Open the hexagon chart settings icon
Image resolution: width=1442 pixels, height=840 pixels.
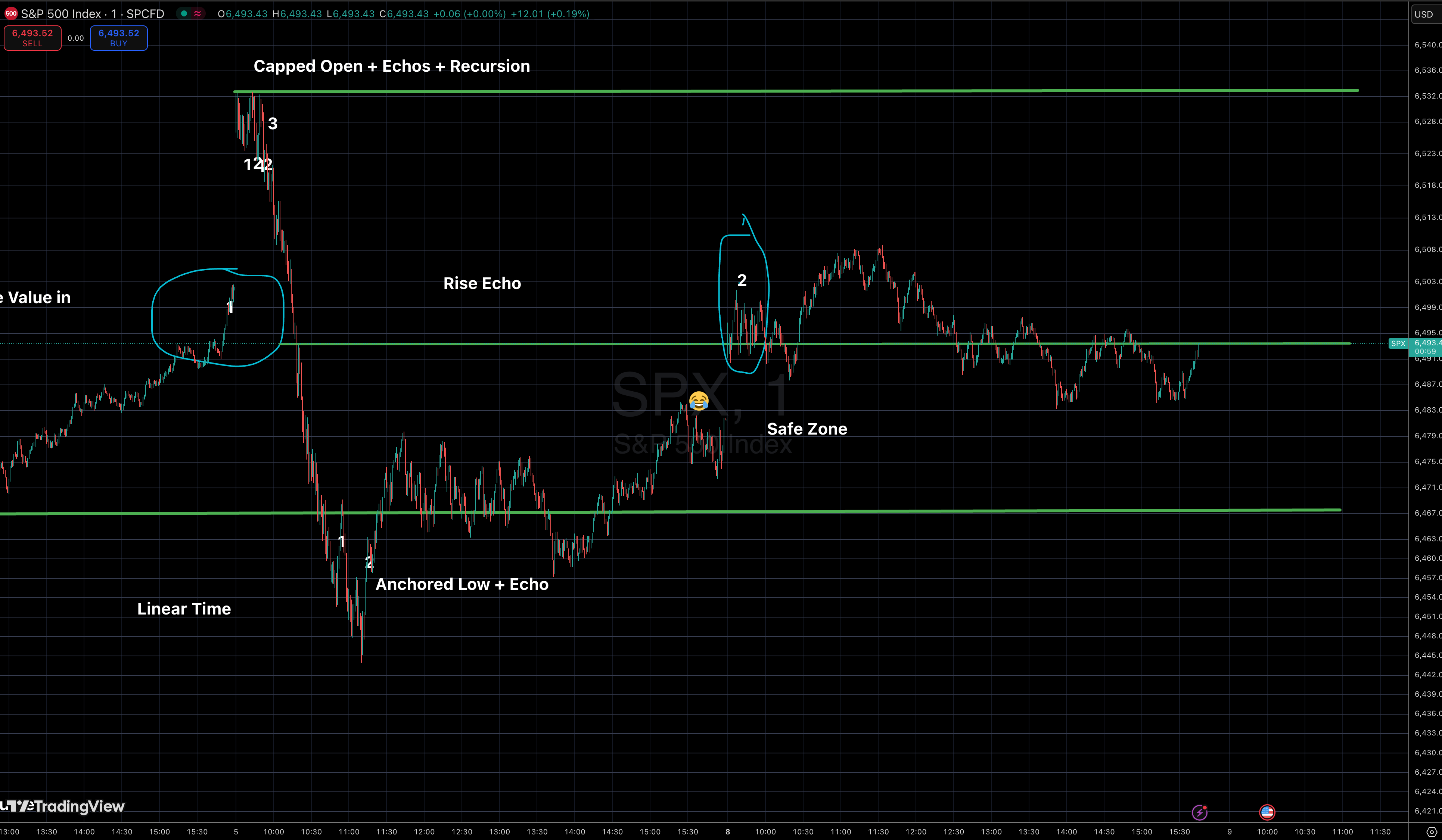(x=1431, y=831)
